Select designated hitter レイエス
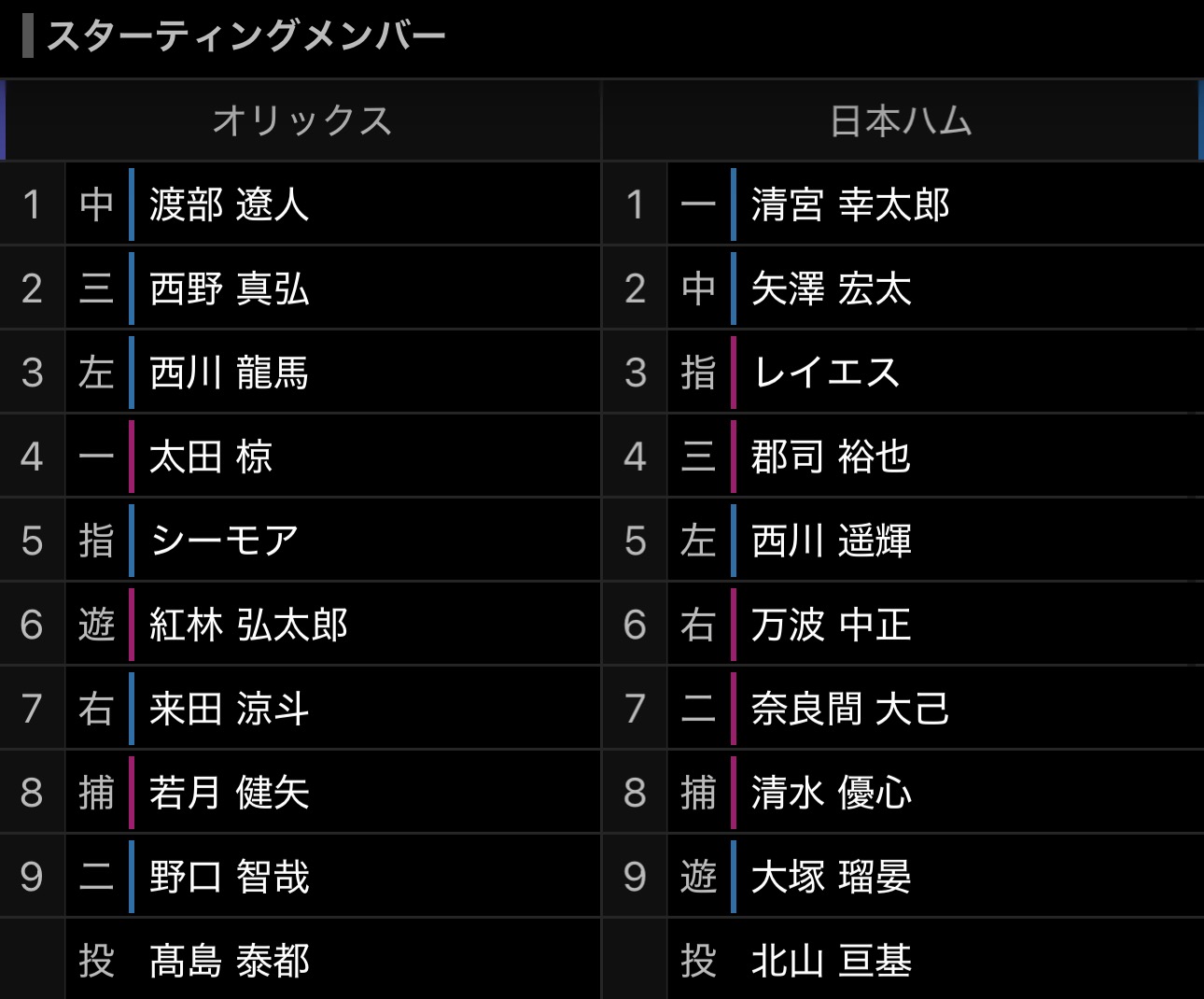 pyautogui.click(x=826, y=373)
